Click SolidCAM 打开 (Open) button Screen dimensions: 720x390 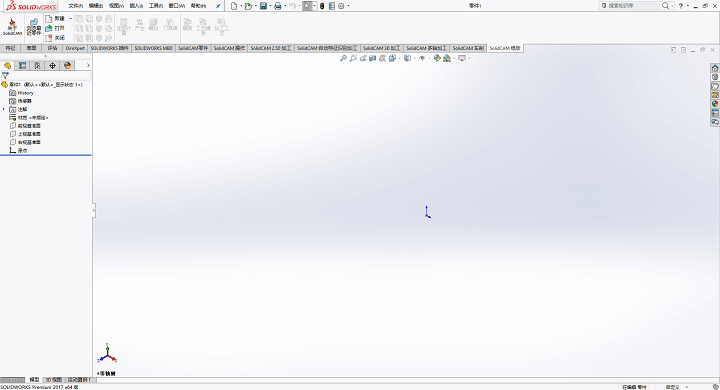point(55,28)
